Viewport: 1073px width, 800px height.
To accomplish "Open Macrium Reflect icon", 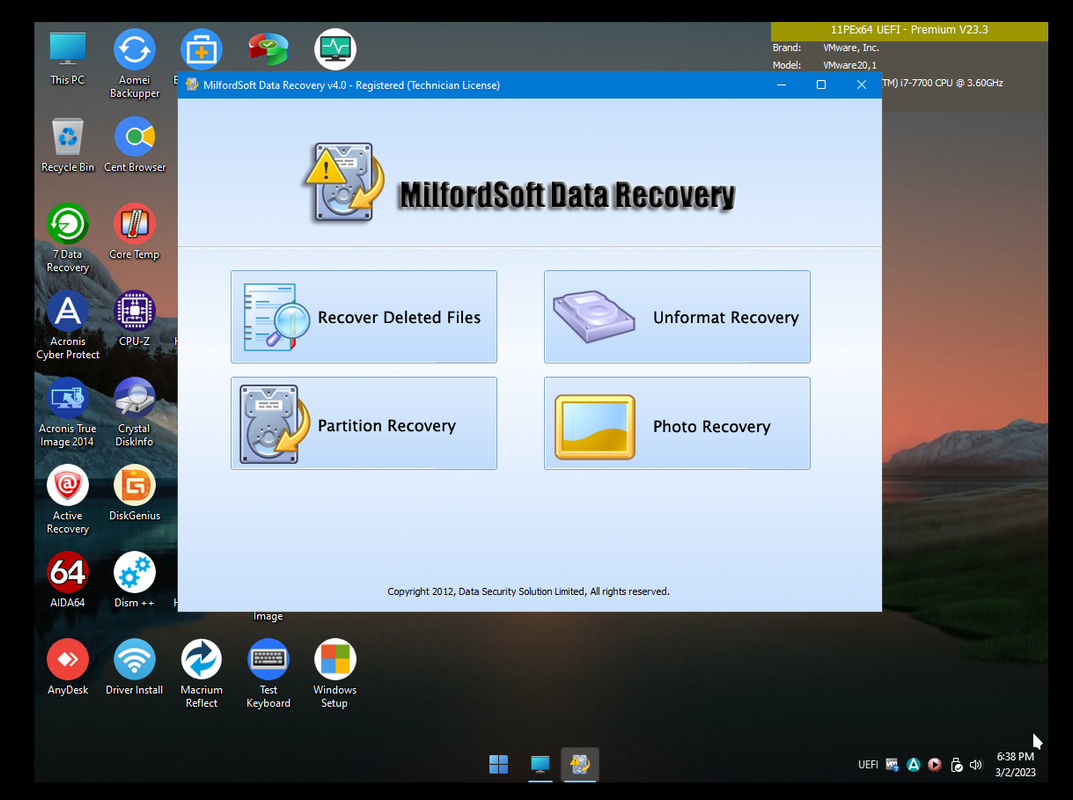I will pyautogui.click(x=201, y=674).
